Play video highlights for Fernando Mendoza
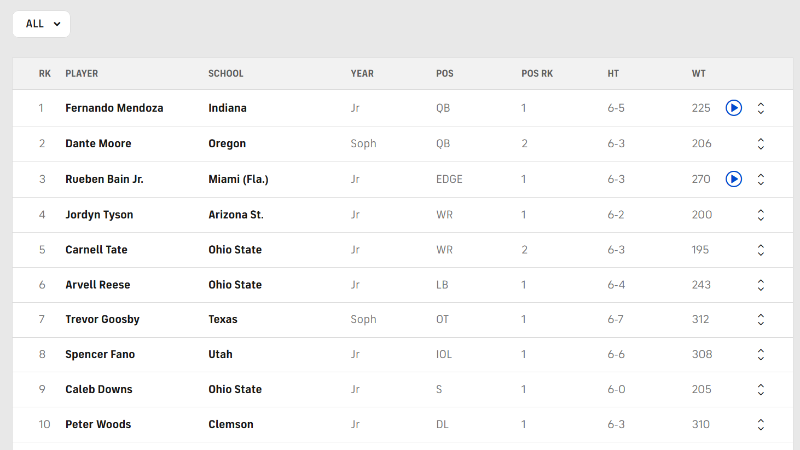 click(733, 108)
